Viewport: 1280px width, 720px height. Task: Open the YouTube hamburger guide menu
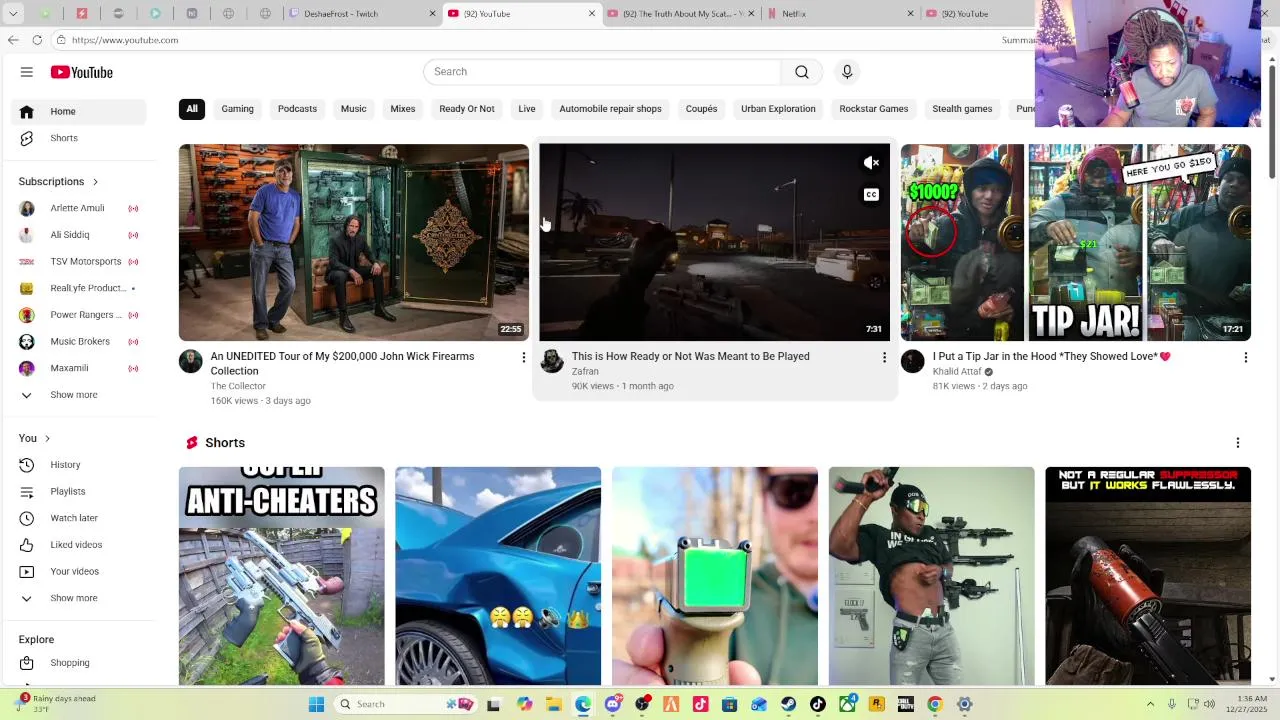tap(27, 72)
